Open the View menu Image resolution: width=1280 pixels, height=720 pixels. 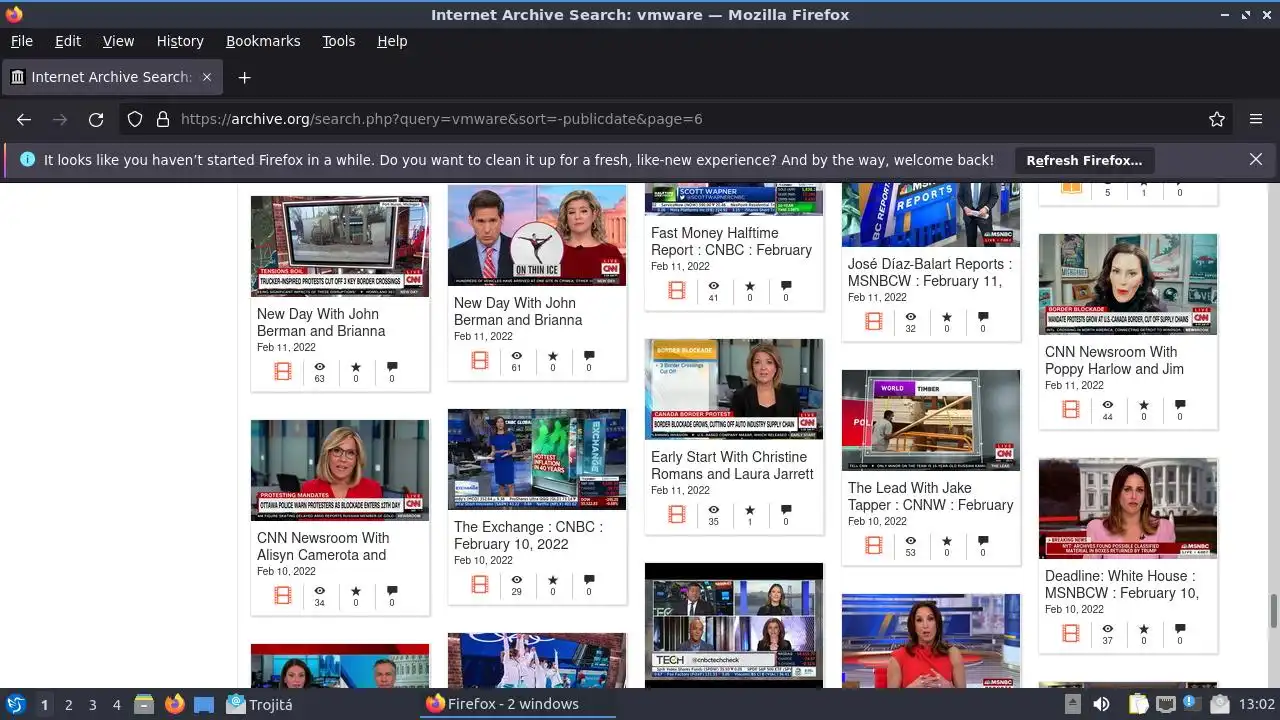(x=118, y=41)
